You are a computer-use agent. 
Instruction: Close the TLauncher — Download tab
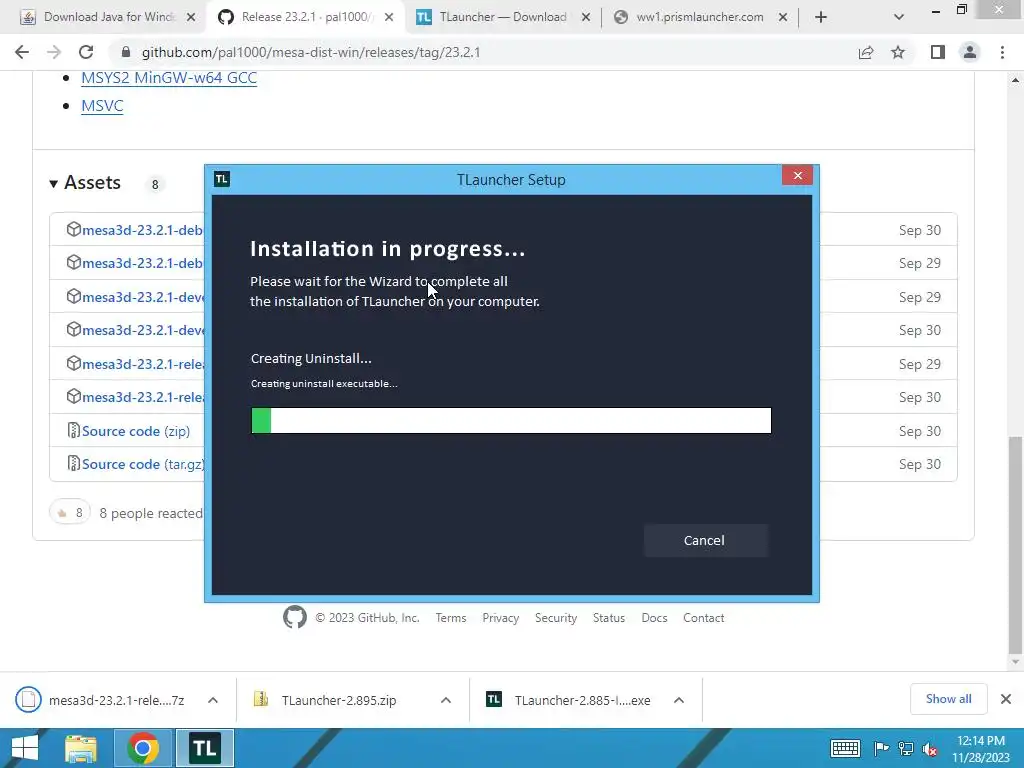tap(586, 18)
